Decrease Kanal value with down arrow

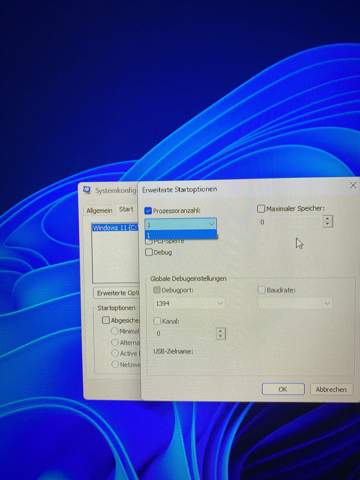tap(221, 336)
